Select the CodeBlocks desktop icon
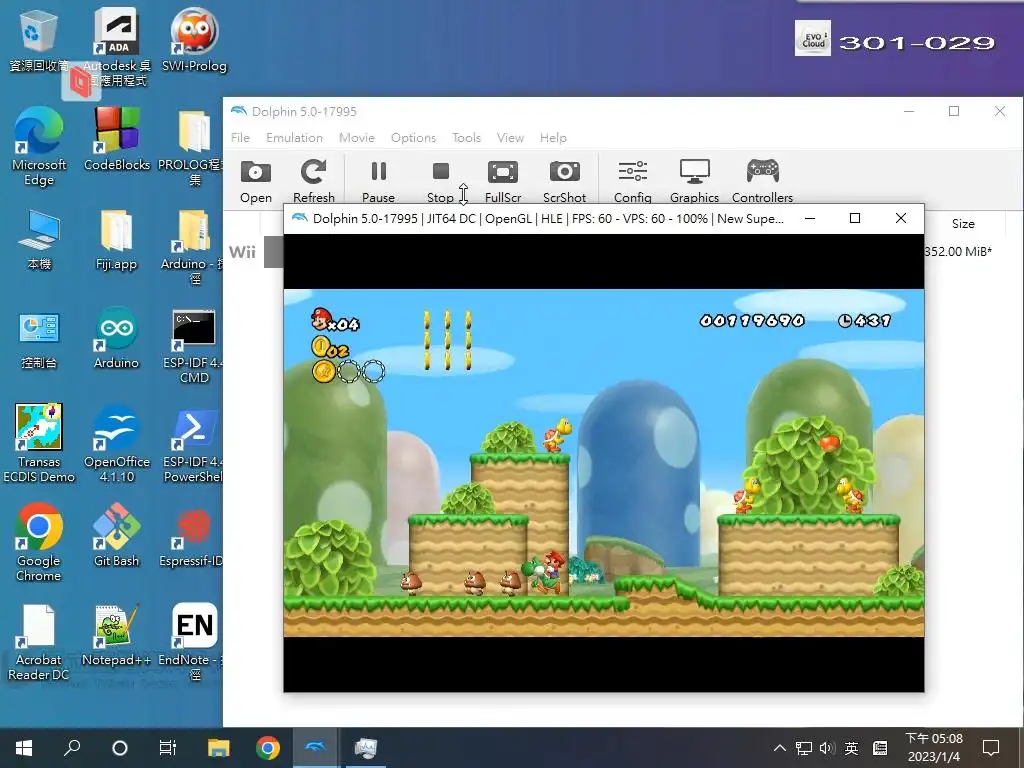 (x=116, y=139)
